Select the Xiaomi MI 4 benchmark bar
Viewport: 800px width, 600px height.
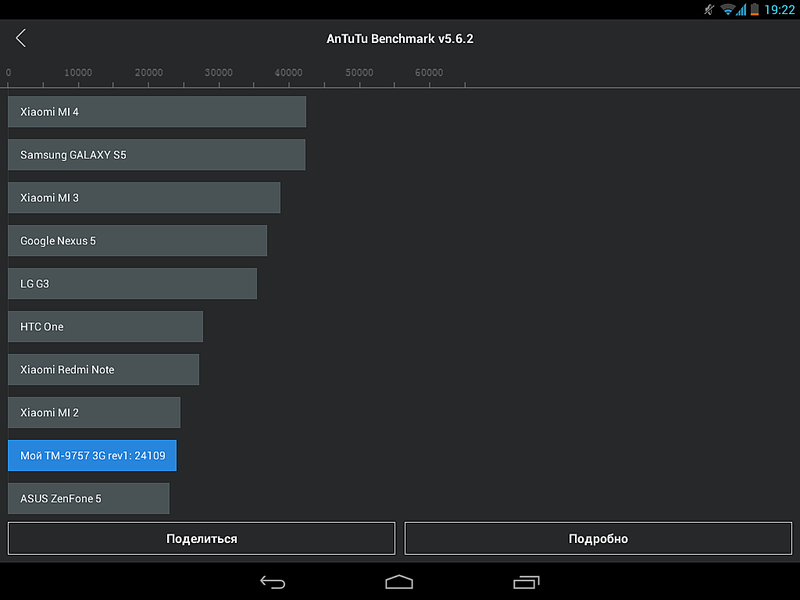point(156,111)
